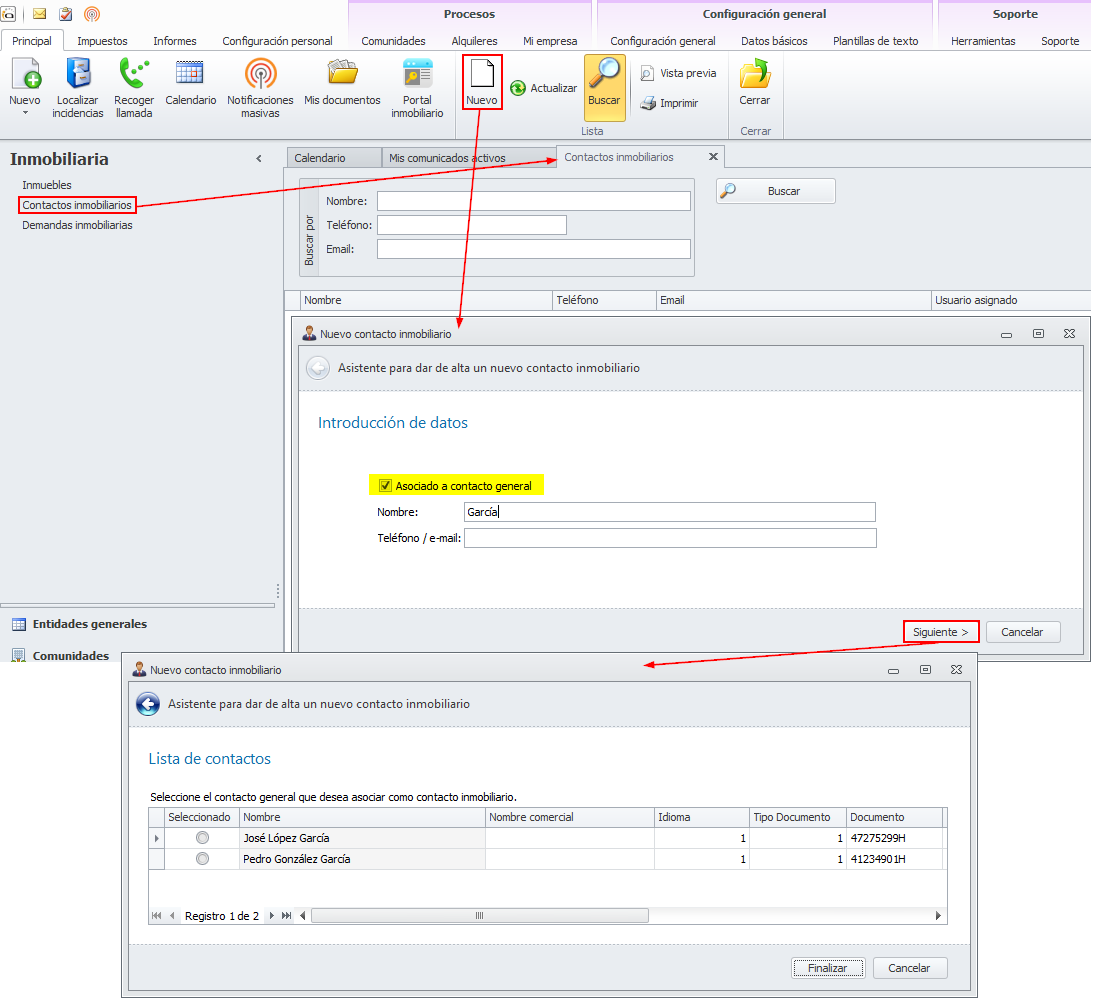Open the Comunidades ribbon tab
This screenshot has width=1093, height=999.
393,41
